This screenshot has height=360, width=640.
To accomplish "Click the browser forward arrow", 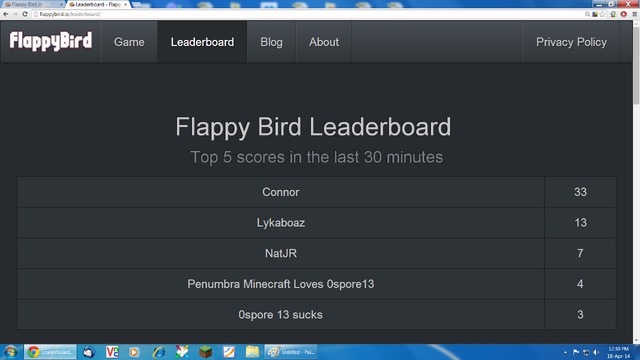I will [15, 14].
